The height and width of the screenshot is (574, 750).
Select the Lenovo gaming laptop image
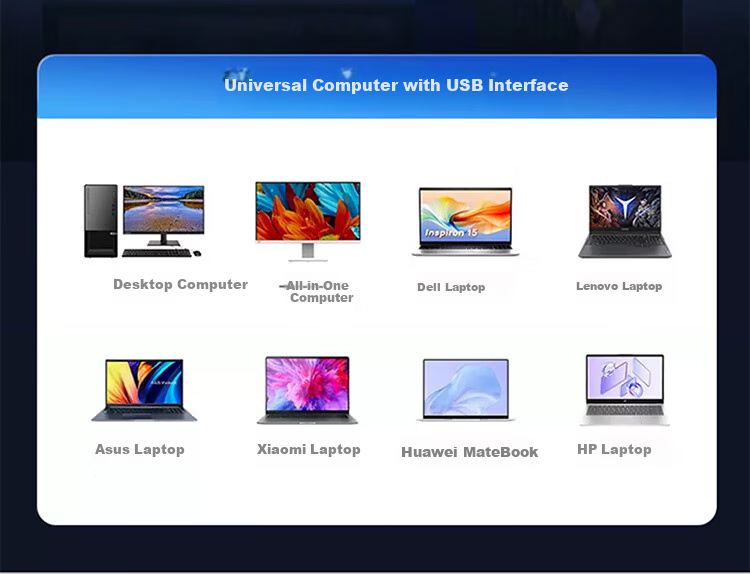click(x=625, y=221)
